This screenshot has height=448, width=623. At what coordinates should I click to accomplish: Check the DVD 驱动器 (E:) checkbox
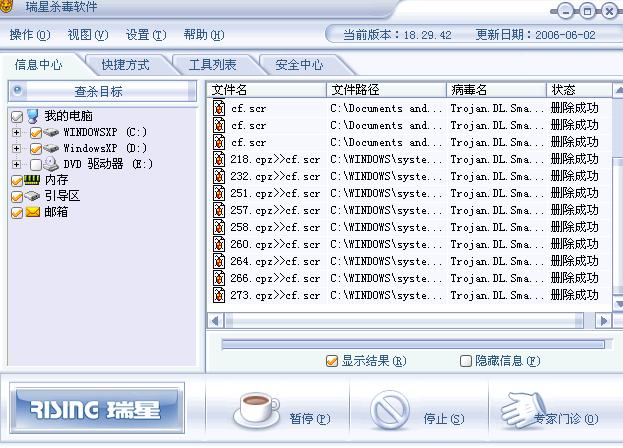(36, 164)
